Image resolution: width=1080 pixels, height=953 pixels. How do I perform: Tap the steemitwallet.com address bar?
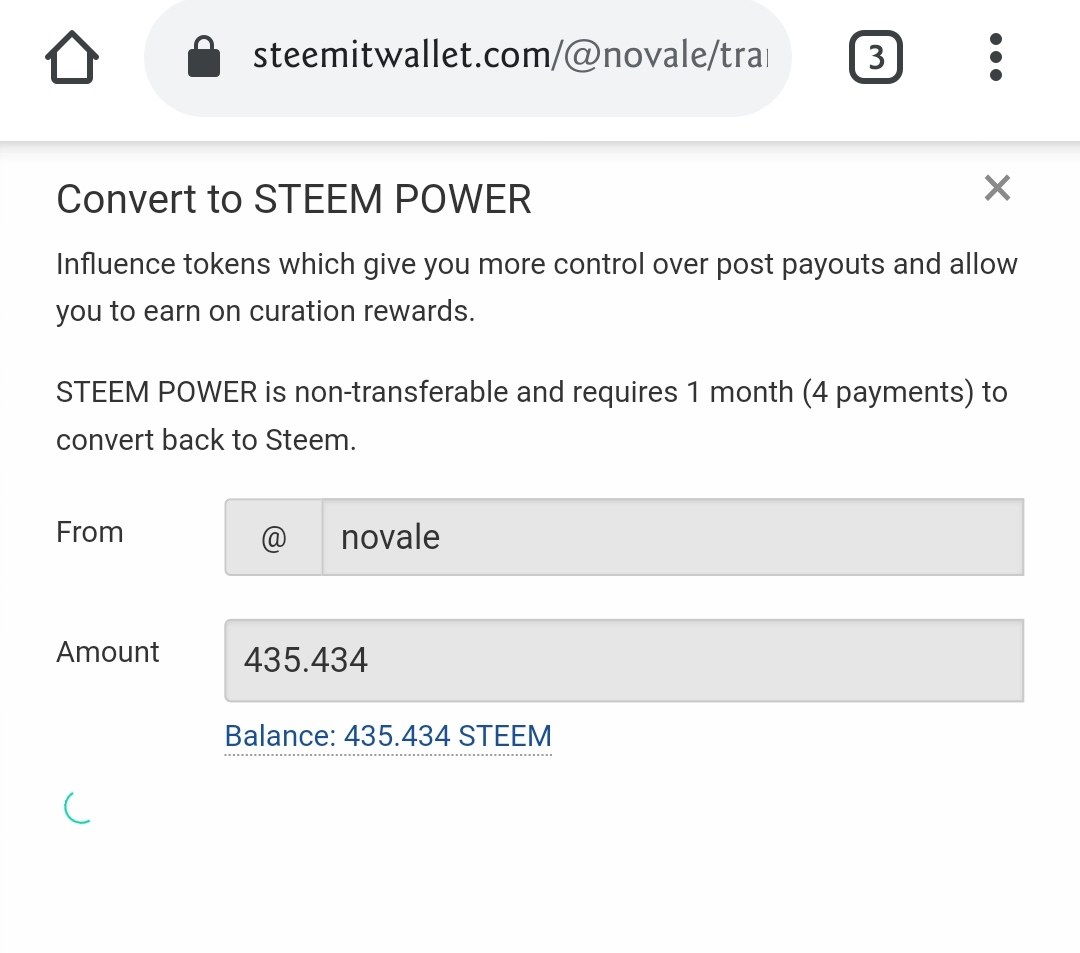510,56
